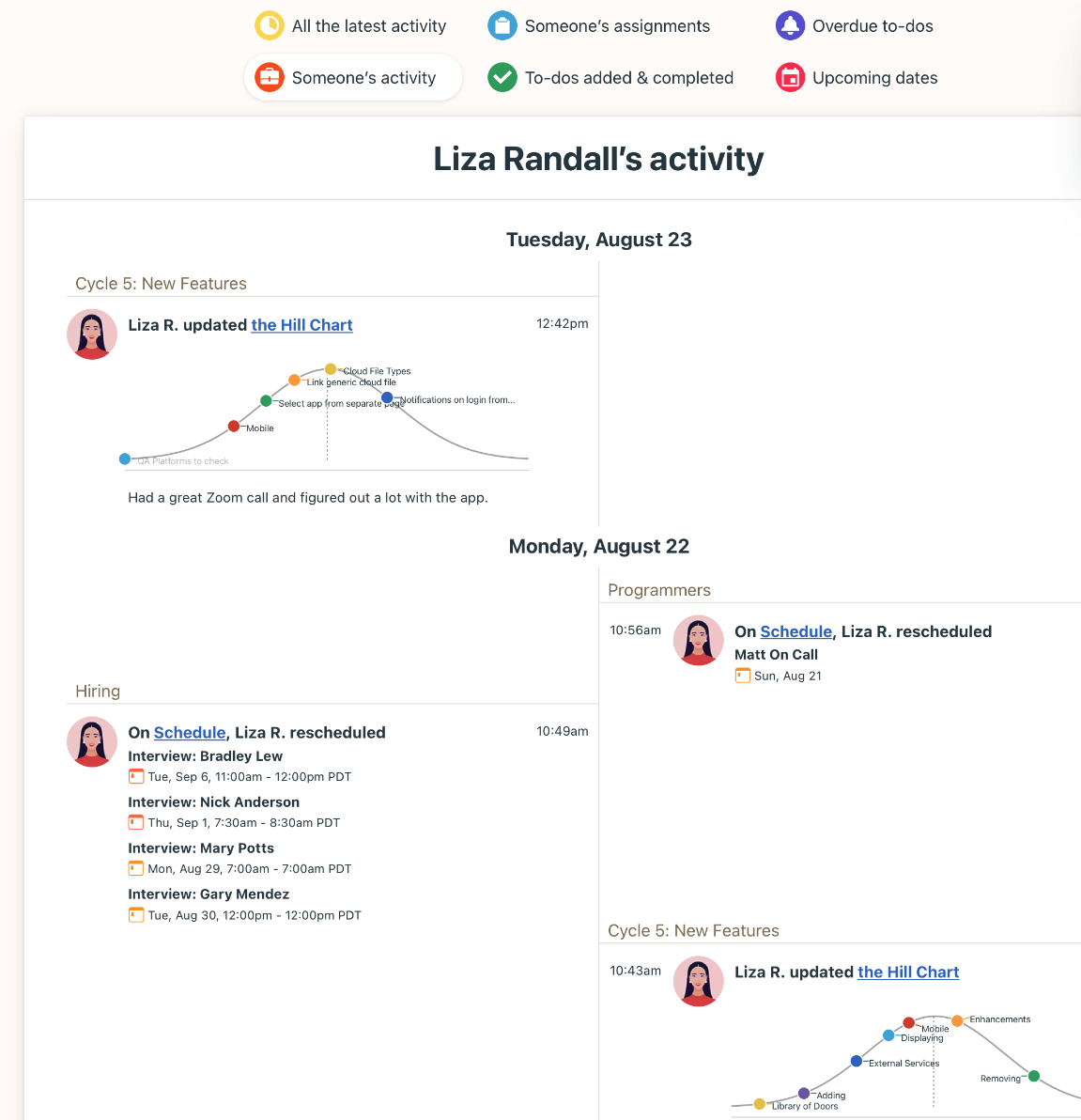Open the Hiring project heading

click(x=98, y=691)
